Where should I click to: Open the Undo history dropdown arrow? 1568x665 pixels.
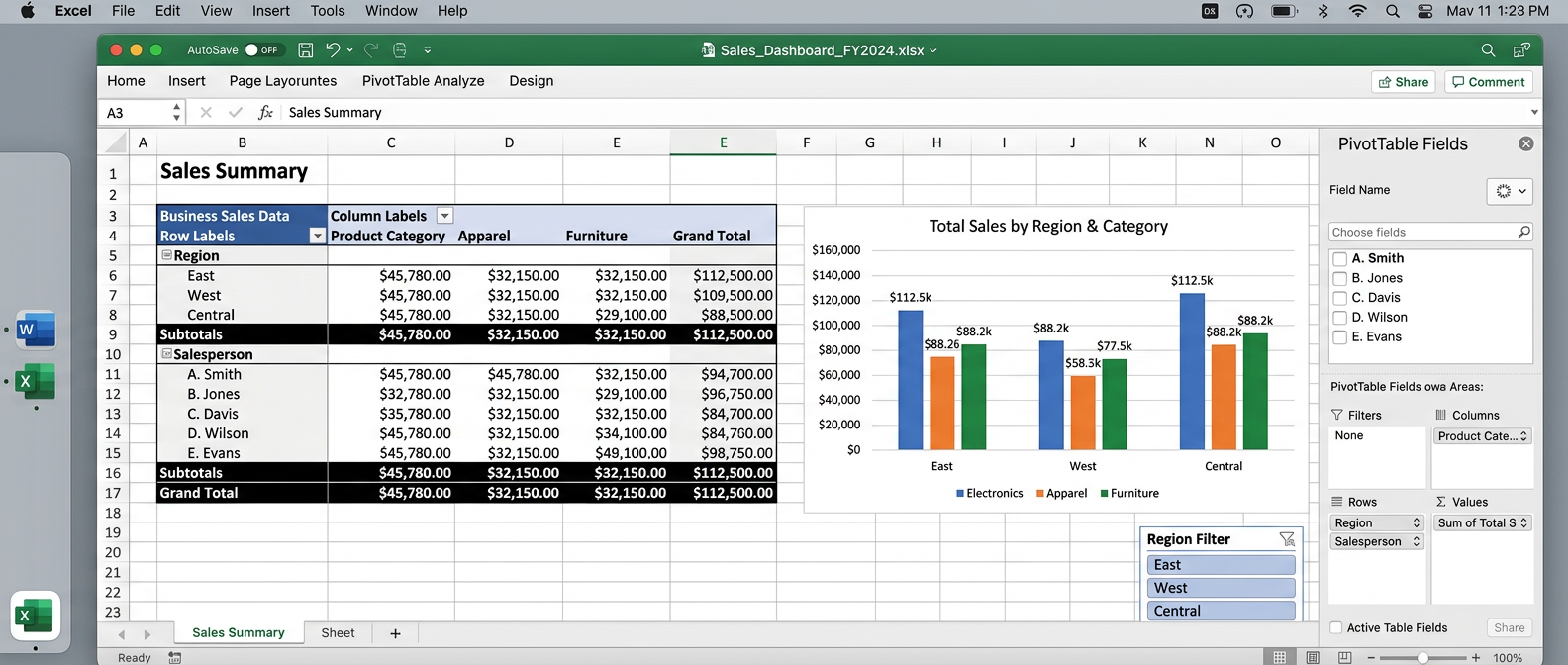[349, 50]
